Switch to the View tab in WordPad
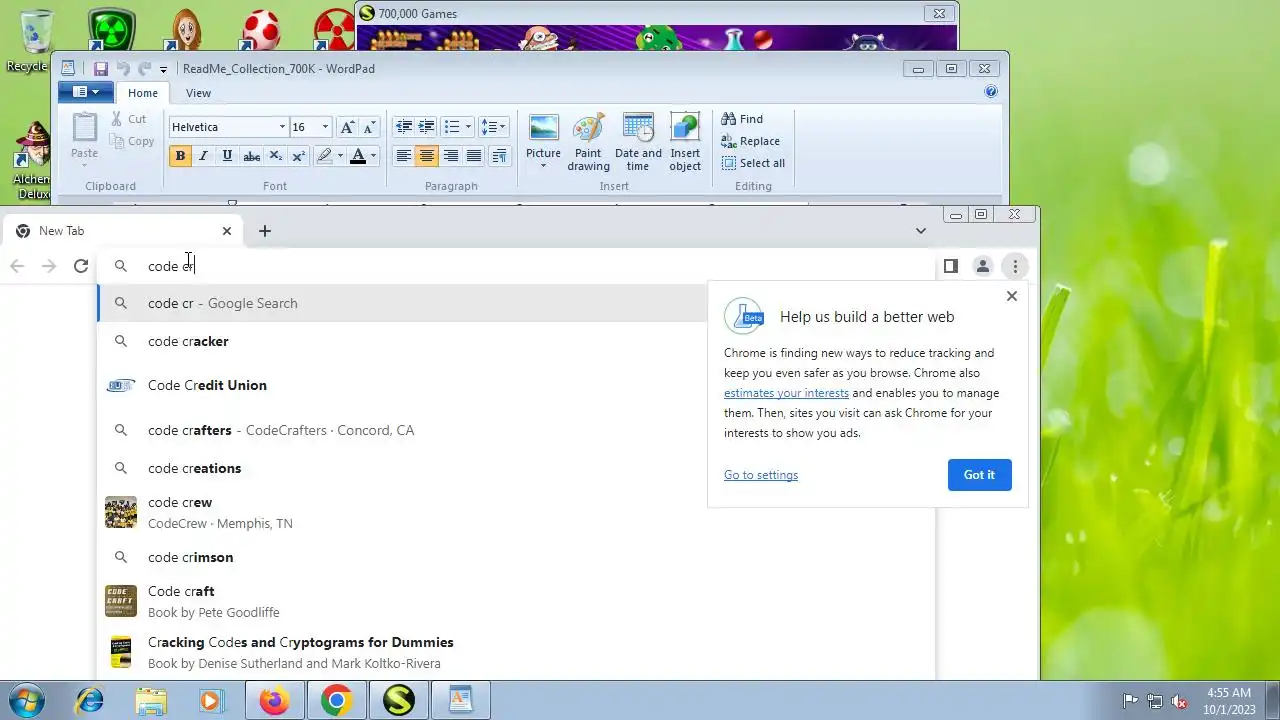Image resolution: width=1280 pixels, height=720 pixels. click(198, 93)
